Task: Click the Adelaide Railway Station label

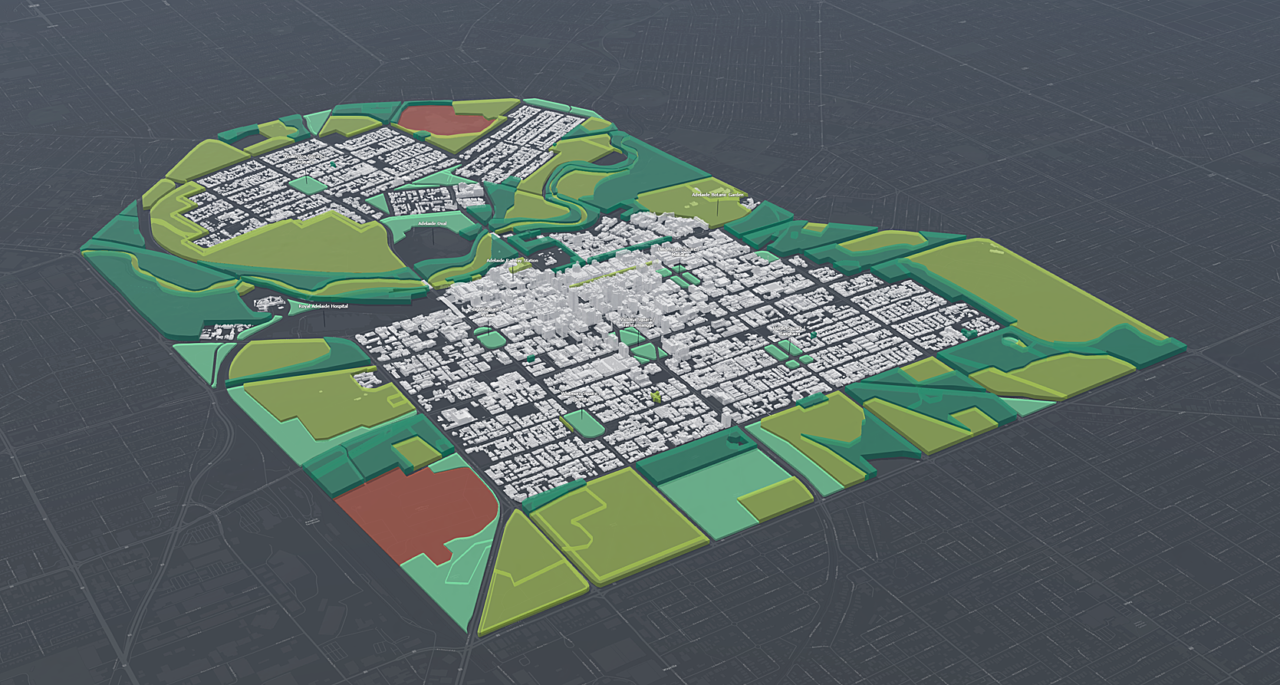Action: 512,260
